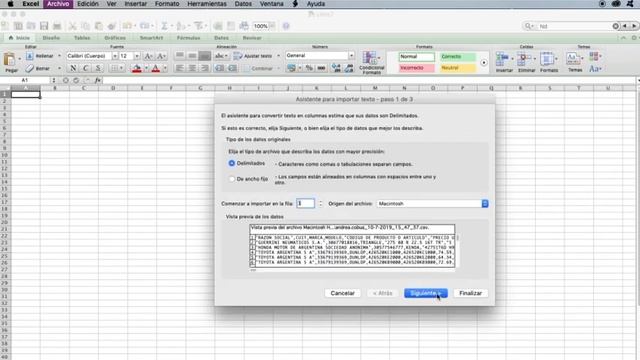Click the percent style icon
Screen dimensions: 640x360
pos(309,68)
